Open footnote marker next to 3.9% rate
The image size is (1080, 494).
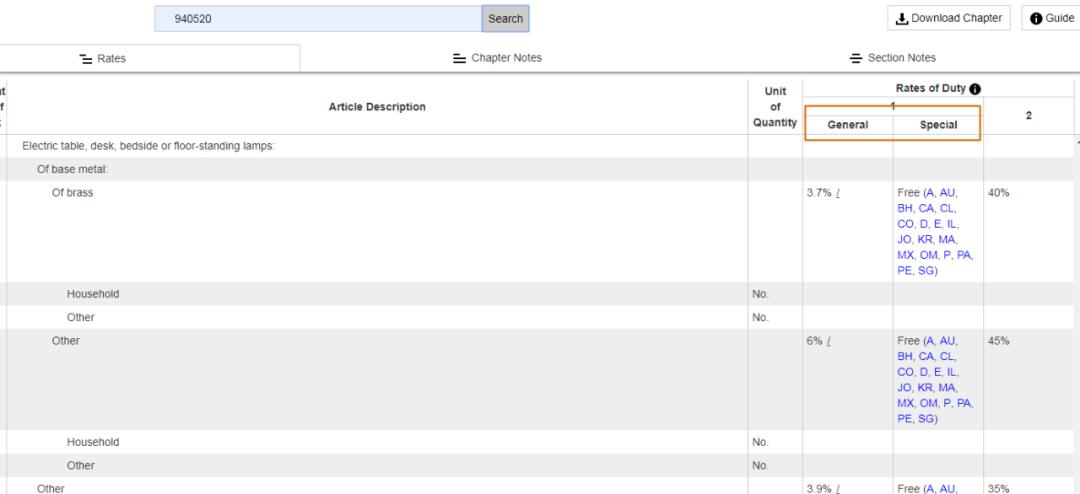pyautogui.click(x=836, y=489)
